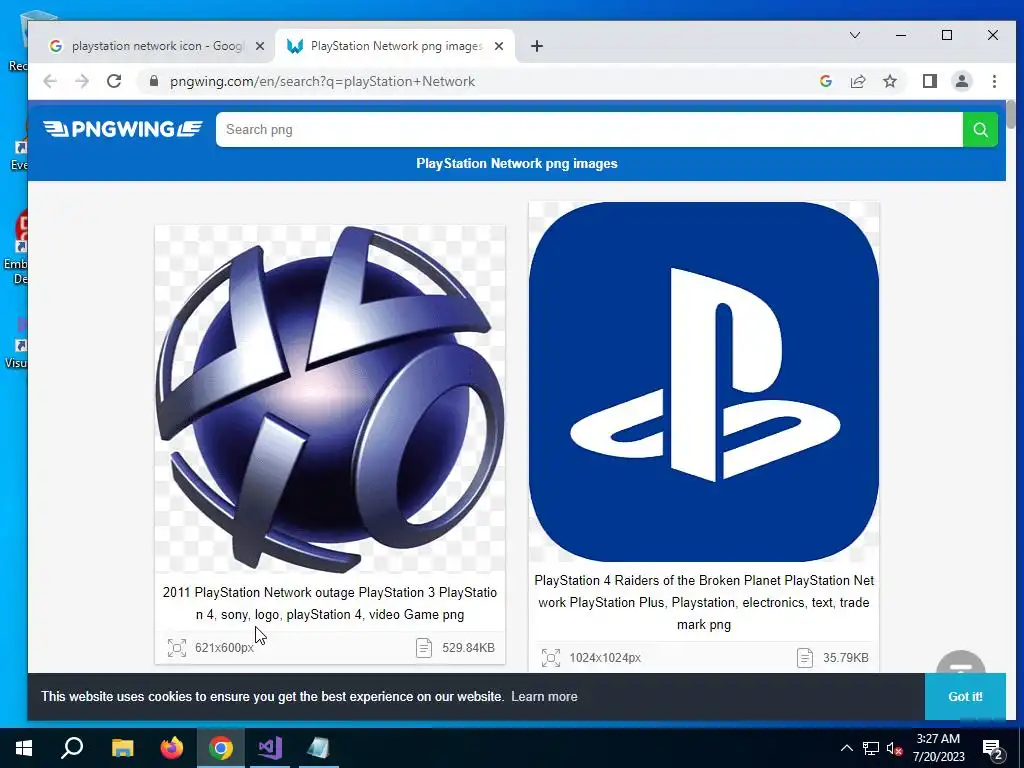Open the Windows Start menu
This screenshot has height=768, width=1024.
tap(24, 748)
